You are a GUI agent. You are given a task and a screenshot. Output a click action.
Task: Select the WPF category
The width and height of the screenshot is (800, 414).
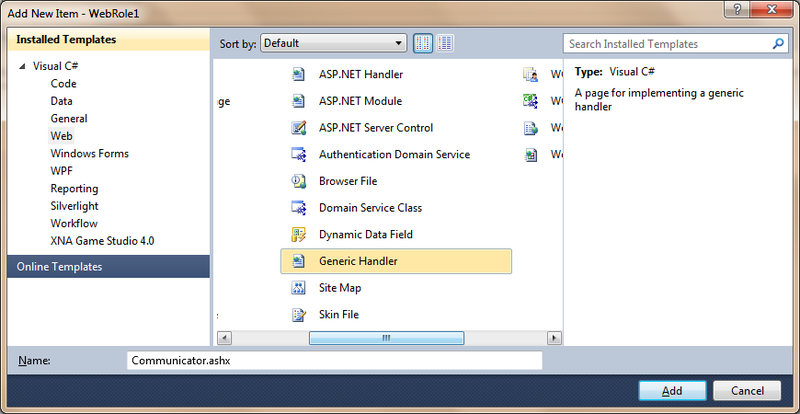pos(61,171)
